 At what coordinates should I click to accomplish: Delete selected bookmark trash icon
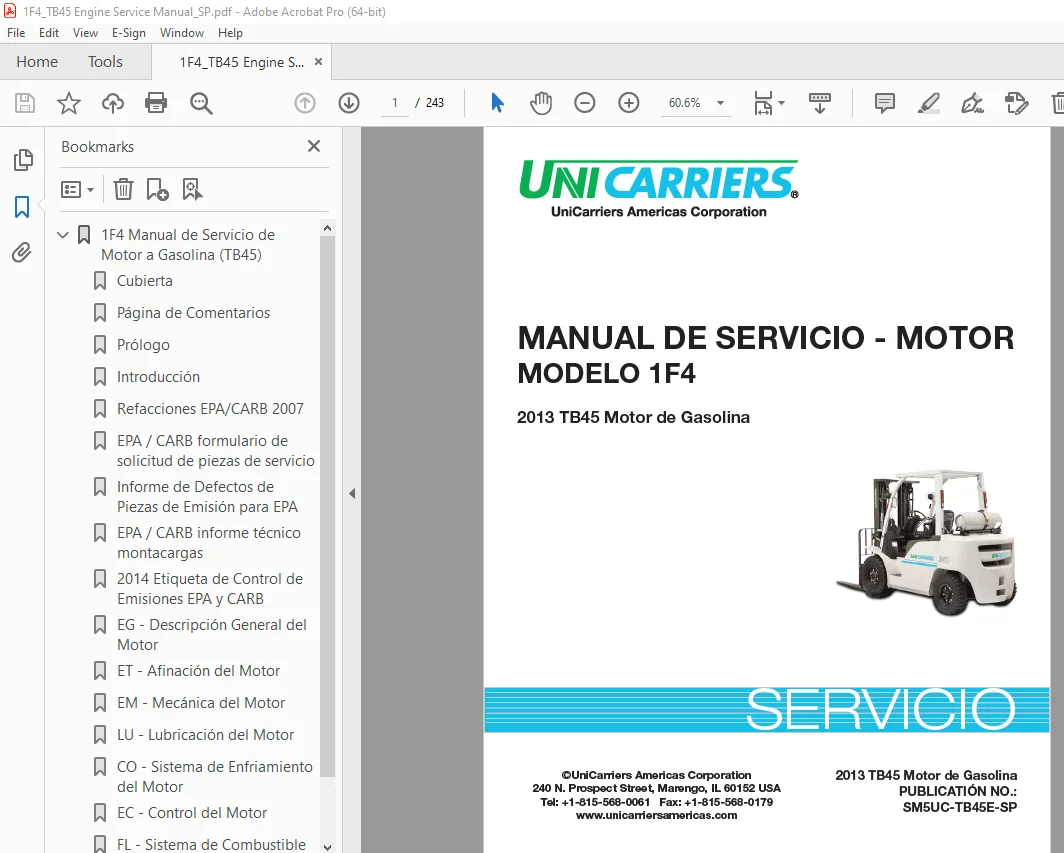[123, 189]
